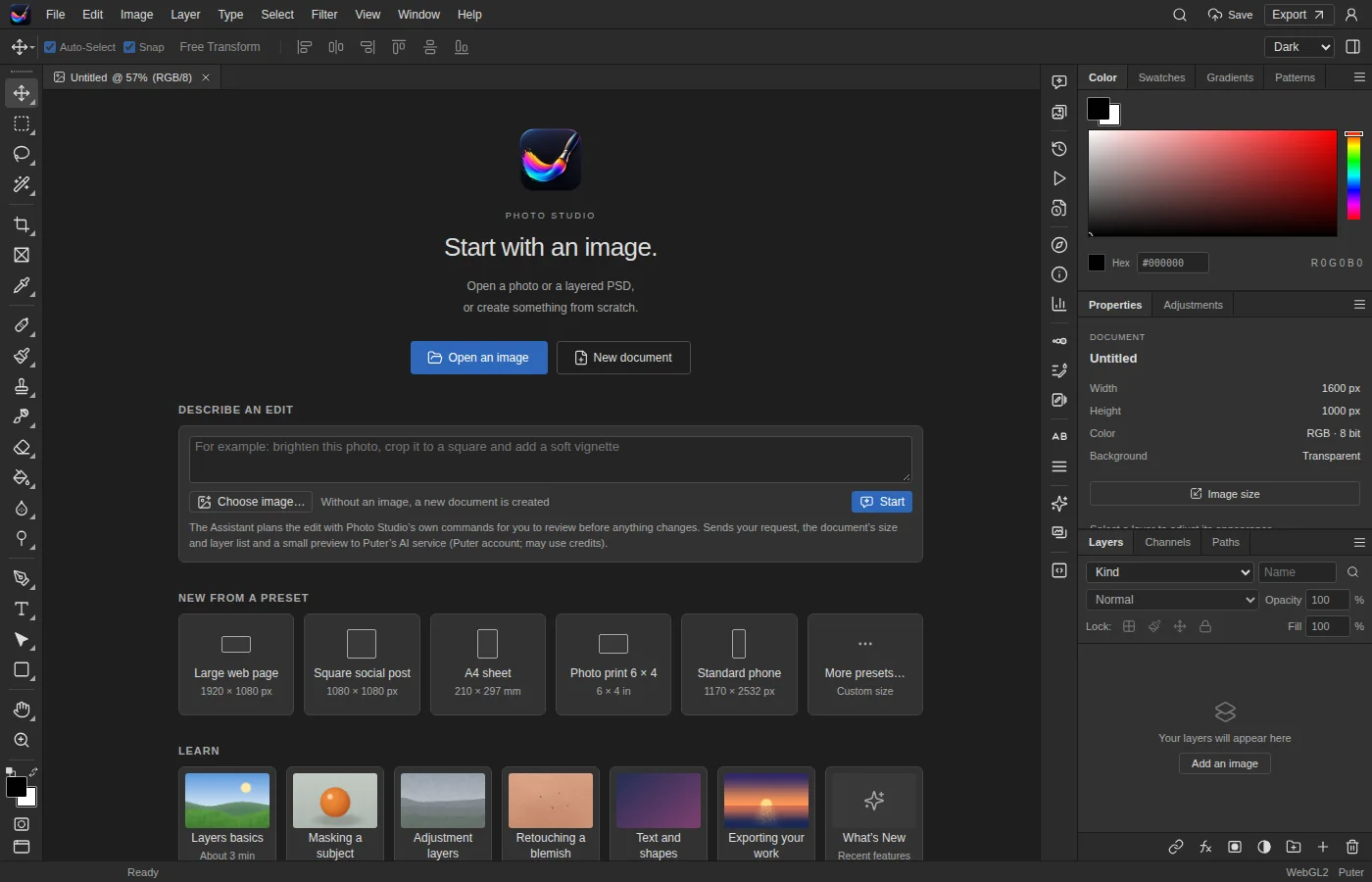Screen dimensions: 1372x882
Task: Toggle lock position icon
Action: [x=1180, y=626]
